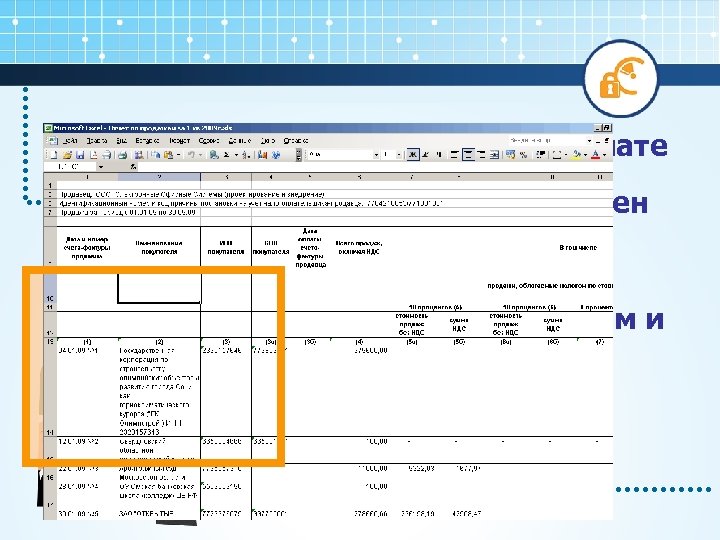Select column header 3
Screen dimensions: 720x540
(x=226, y=177)
